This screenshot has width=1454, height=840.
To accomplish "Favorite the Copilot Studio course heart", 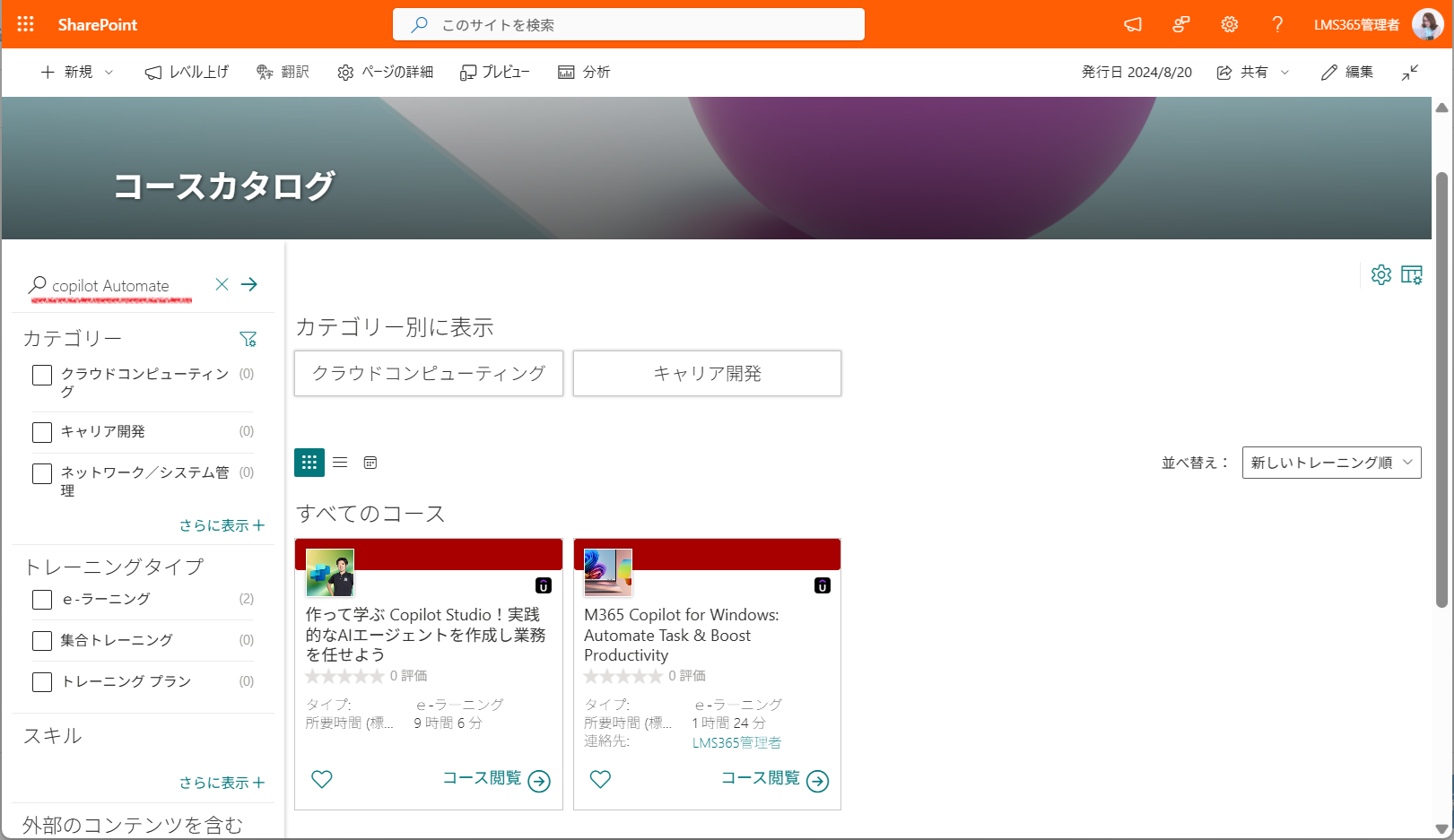I will click(x=322, y=779).
